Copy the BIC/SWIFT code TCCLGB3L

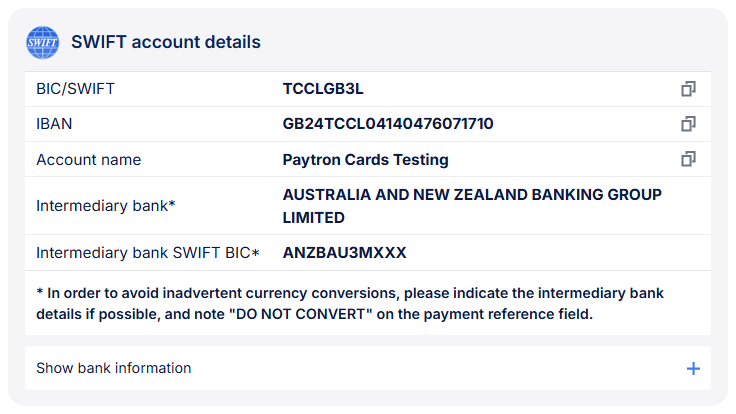pyautogui.click(x=688, y=89)
